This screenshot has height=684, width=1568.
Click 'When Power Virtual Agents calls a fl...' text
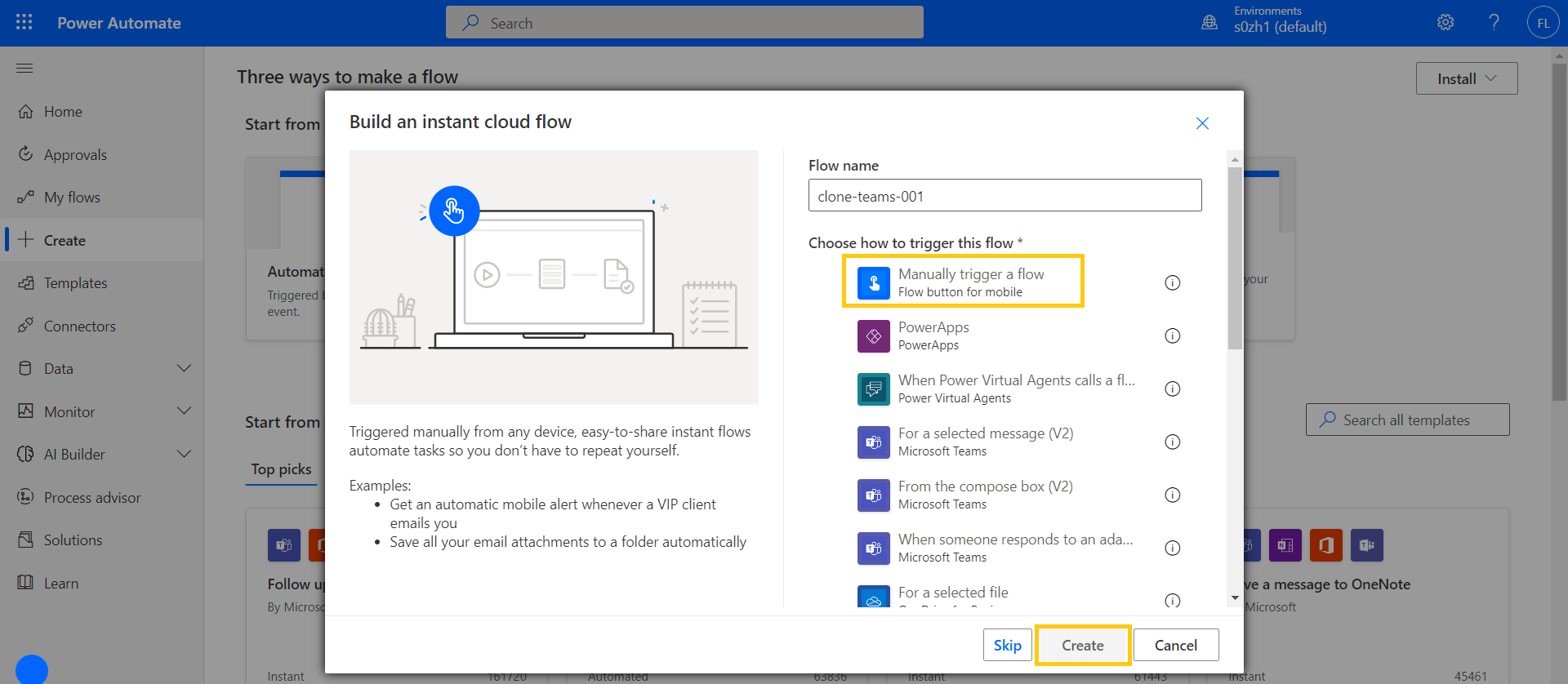pyautogui.click(x=1017, y=380)
